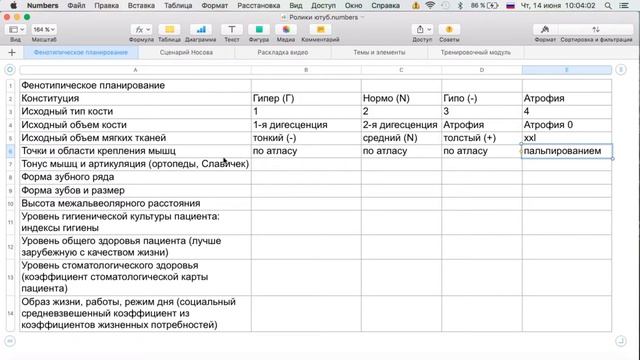
Task: Open Sort and Filter panel
Action: [596, 29]
